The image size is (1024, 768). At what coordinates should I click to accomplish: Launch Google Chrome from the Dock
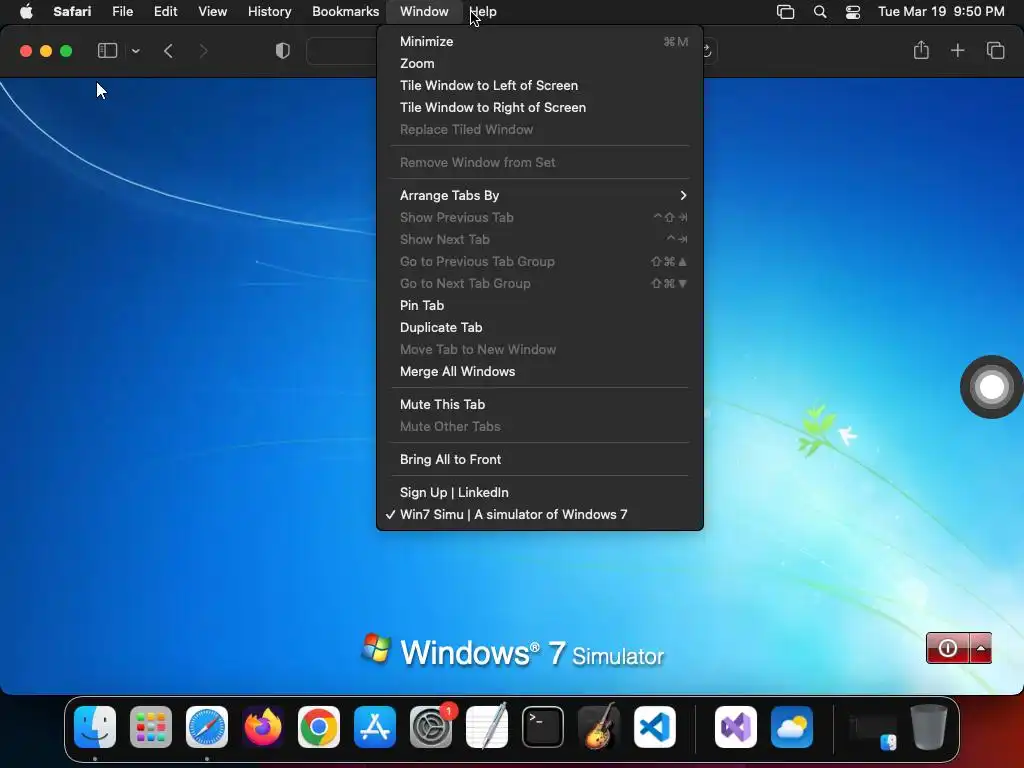319,726
